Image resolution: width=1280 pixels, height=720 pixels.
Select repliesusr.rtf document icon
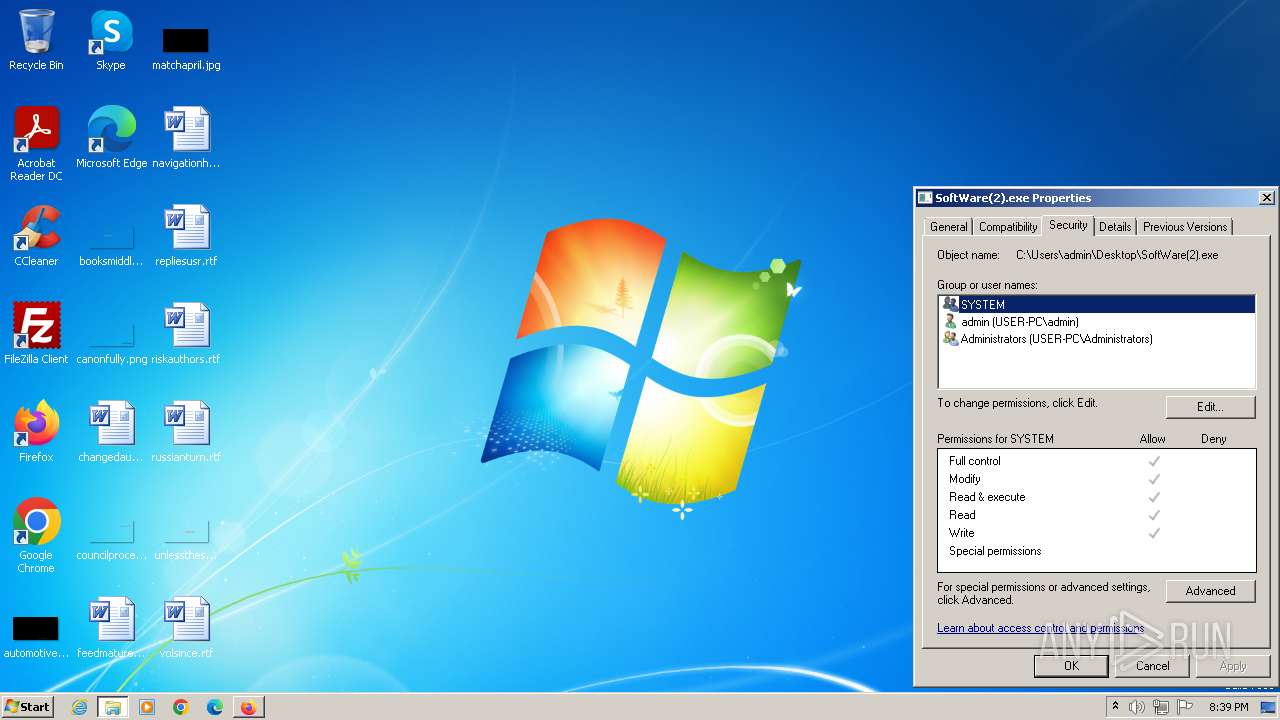click(186, 235)
